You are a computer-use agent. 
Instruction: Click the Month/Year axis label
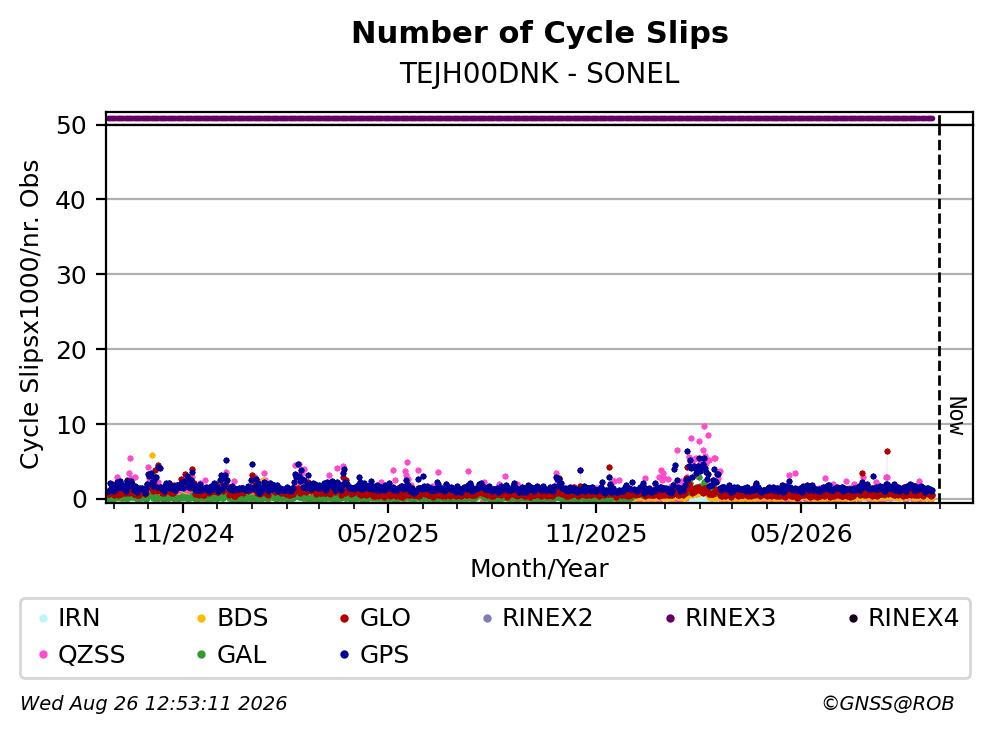click(540, 569)
